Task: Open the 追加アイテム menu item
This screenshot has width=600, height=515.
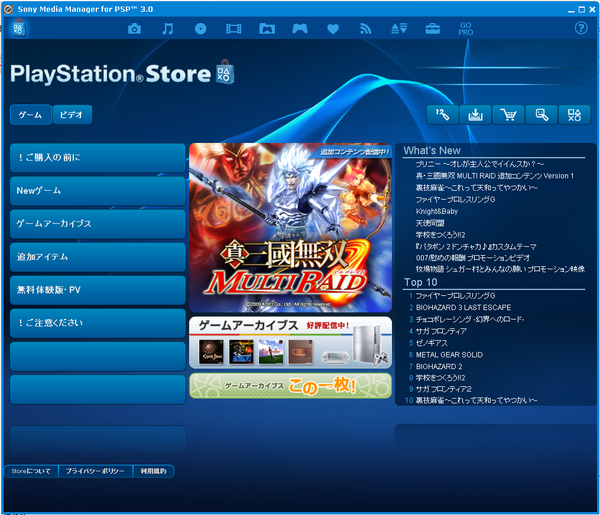Action: pos(98,257)
